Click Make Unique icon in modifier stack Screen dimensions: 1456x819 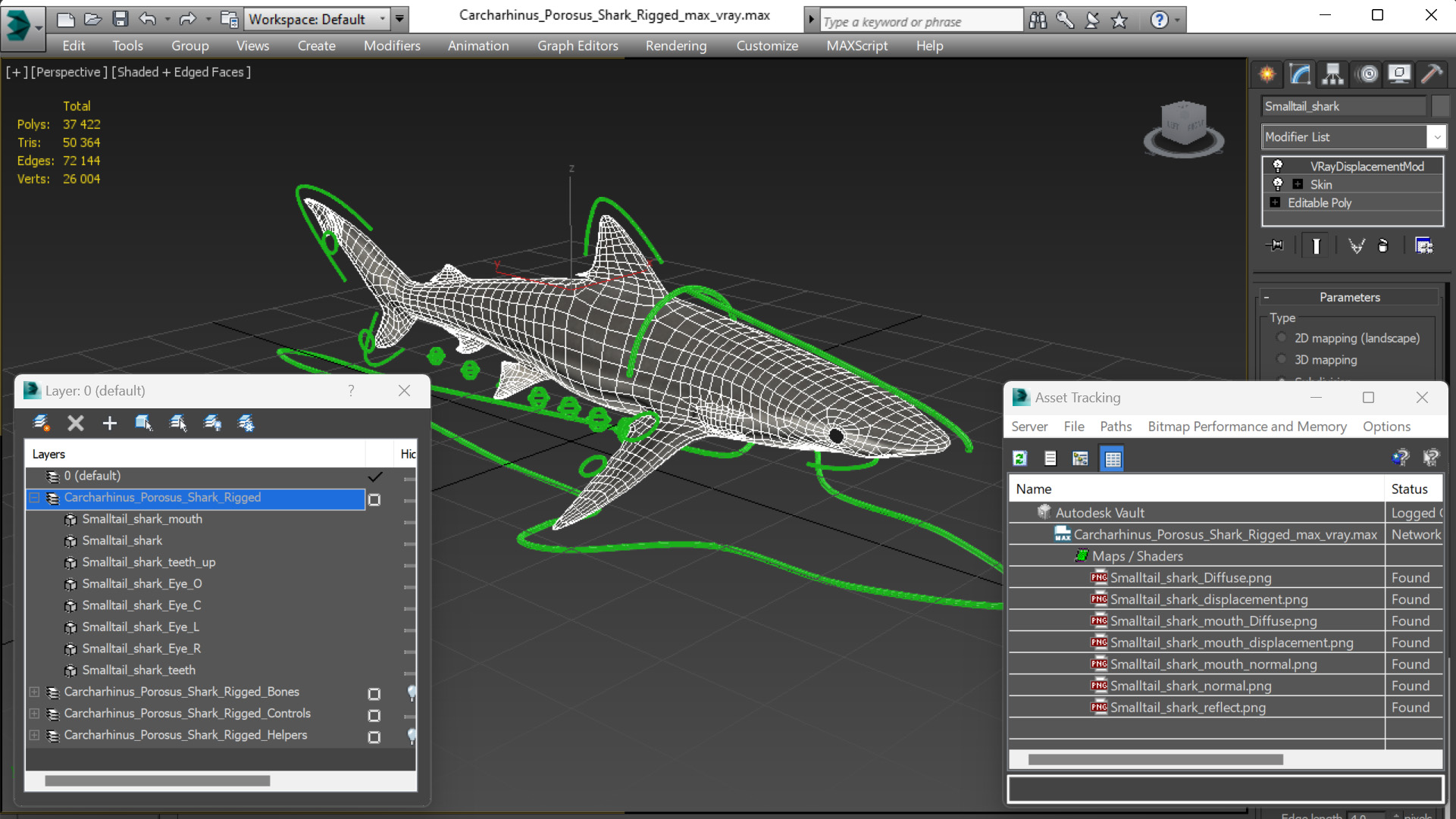[x=1356, y=245]
